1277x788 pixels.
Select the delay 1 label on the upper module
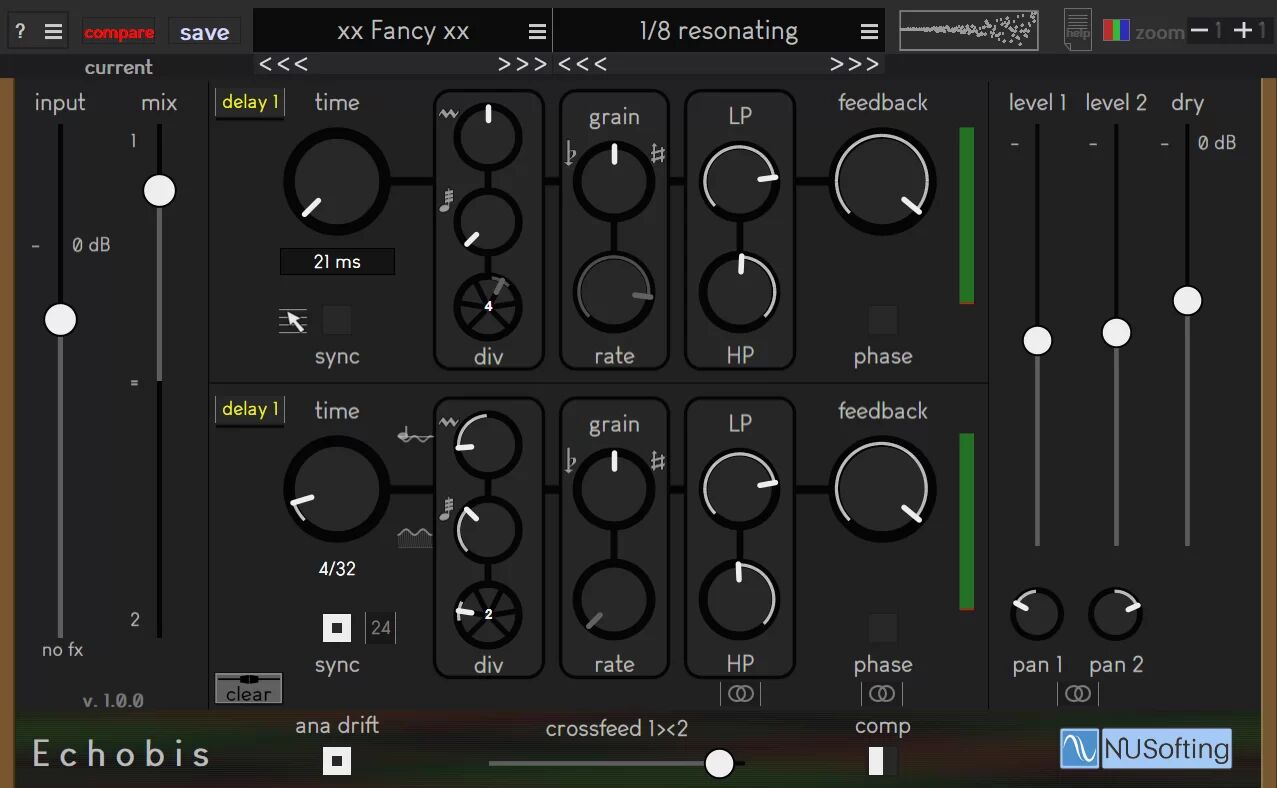coord(248,101)
